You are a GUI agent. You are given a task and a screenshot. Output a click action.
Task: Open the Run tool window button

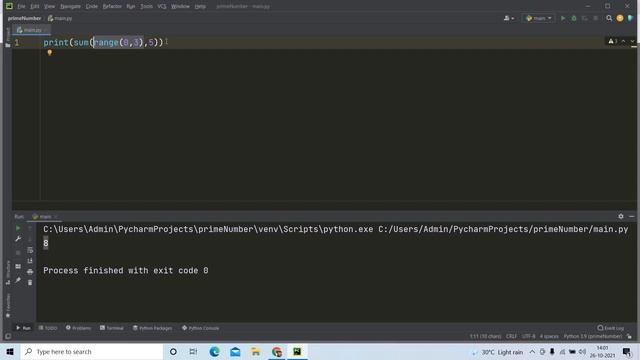[x=23, y=328]
